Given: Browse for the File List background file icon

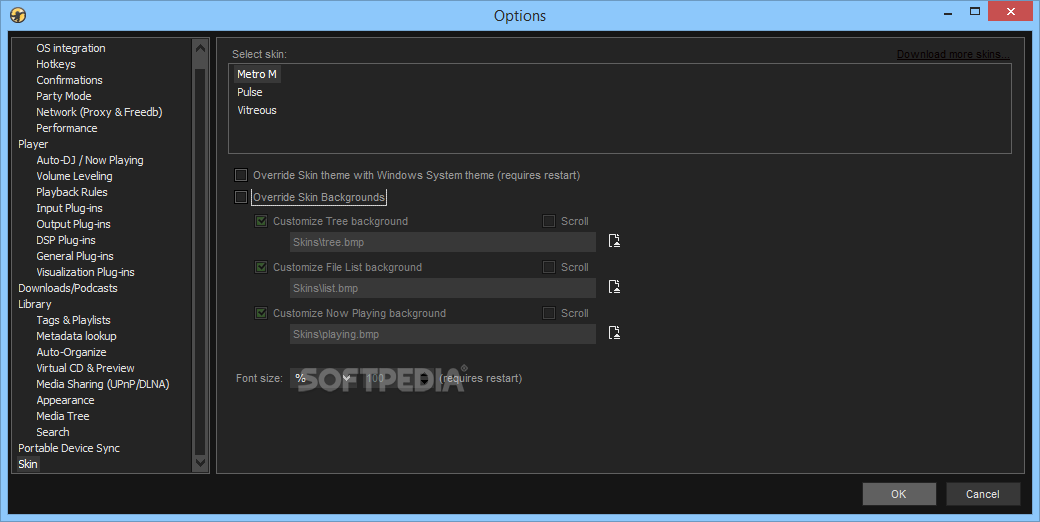Looking at the screenshot, I should [614, 287].
